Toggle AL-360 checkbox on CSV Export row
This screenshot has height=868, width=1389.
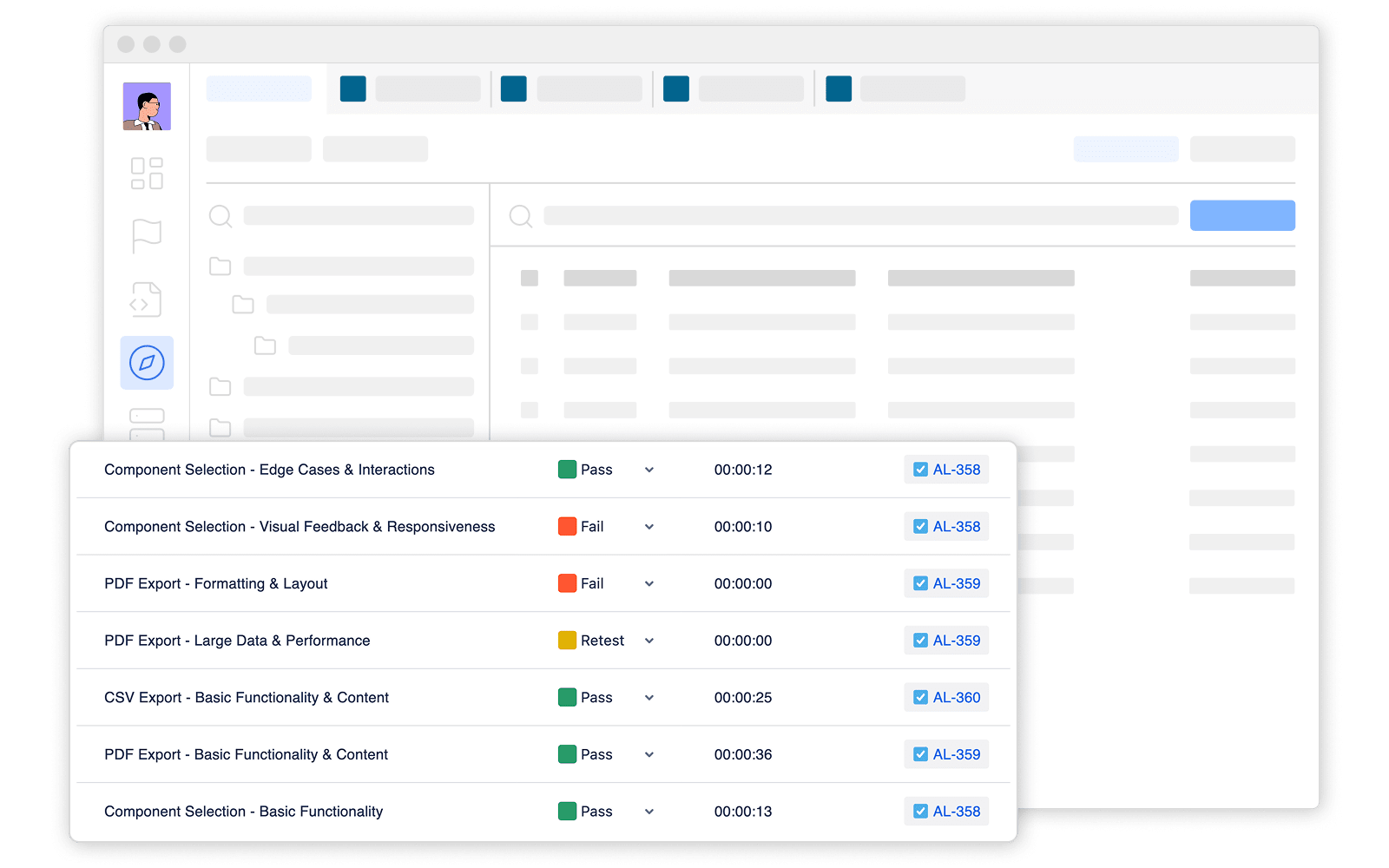click(x=920, y=697)
